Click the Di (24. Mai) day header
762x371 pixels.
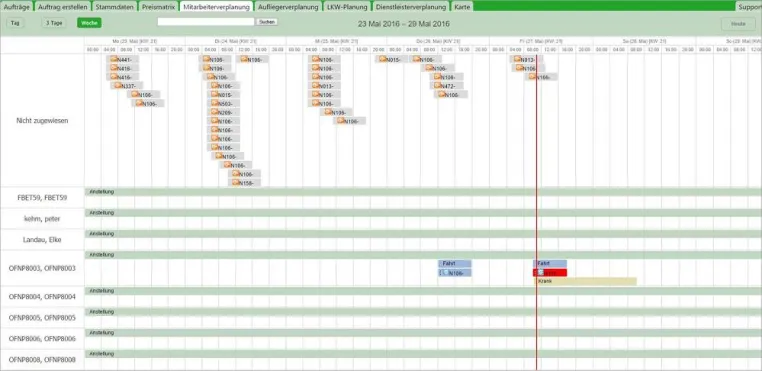236,41
